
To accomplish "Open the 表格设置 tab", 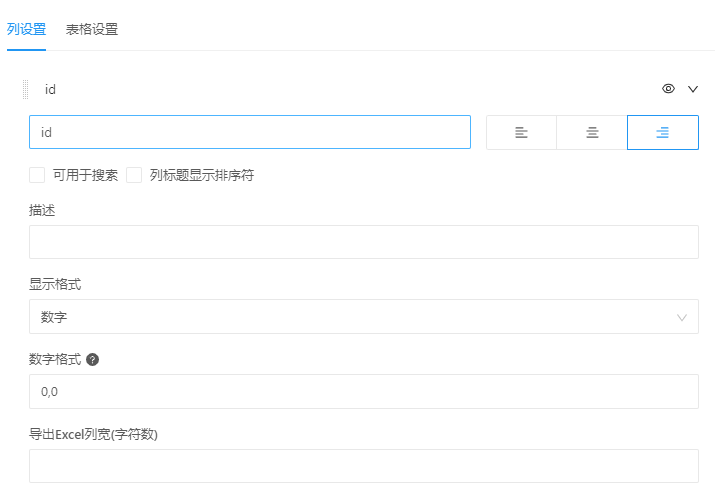I will [92, 29].
